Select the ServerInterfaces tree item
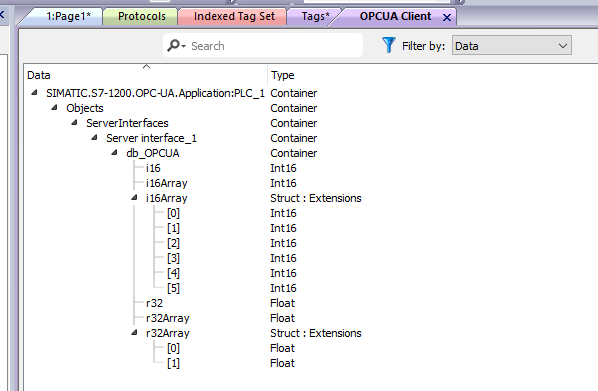This screenshot has height=391, width=598. tap(127, 123)
